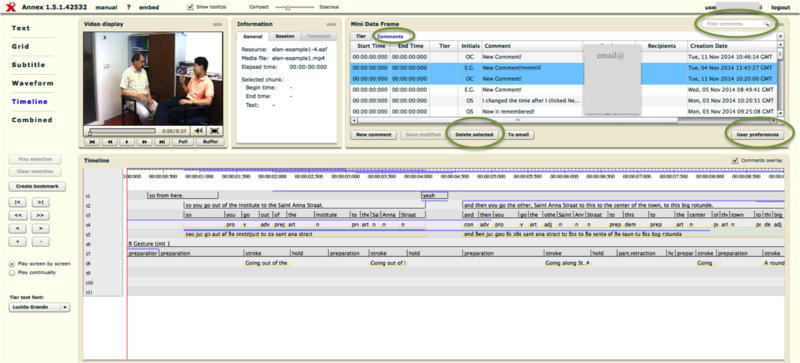Open the manual link

(106, 8)
